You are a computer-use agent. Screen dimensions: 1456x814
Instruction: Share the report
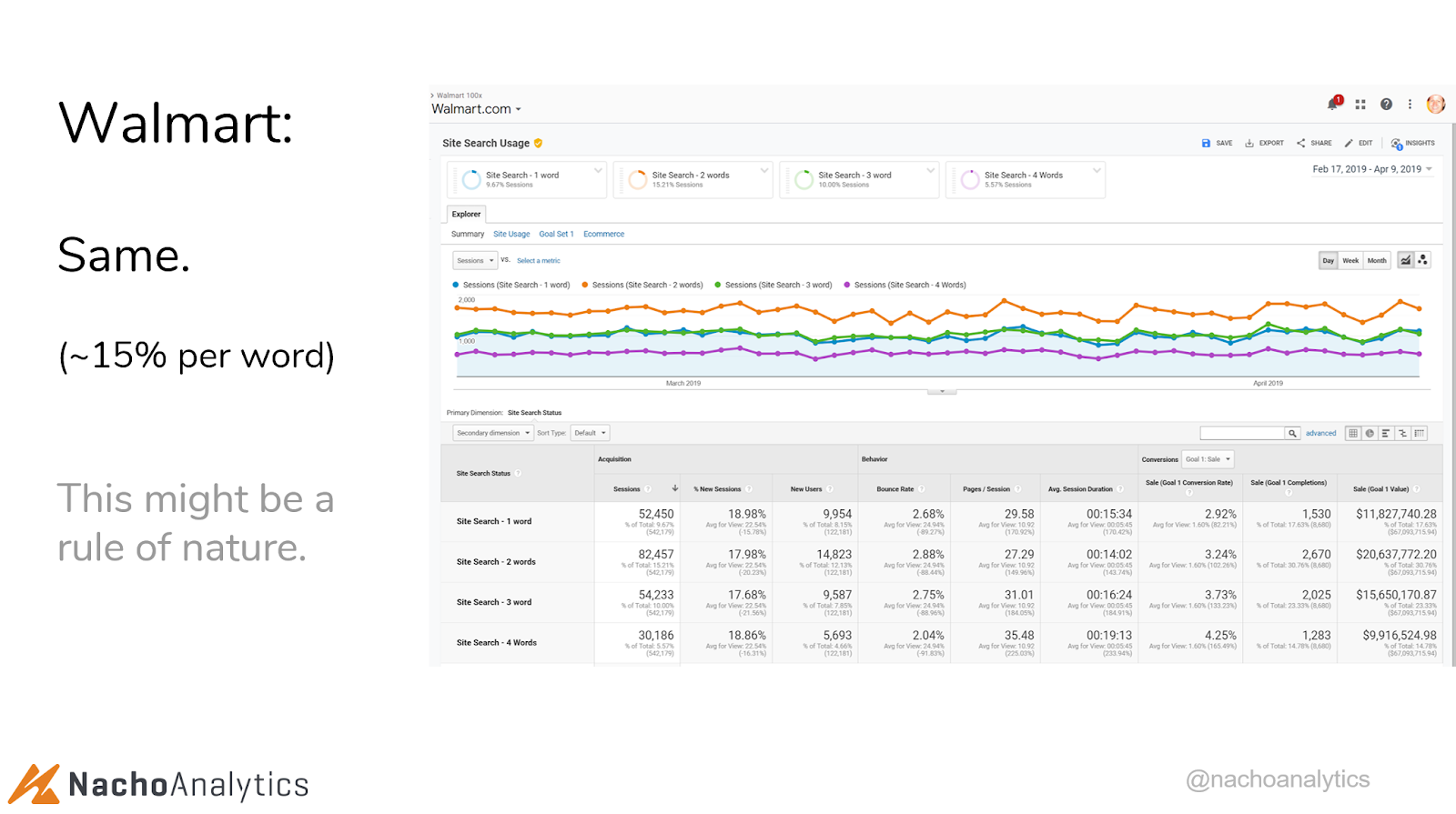pos(1314,144)
